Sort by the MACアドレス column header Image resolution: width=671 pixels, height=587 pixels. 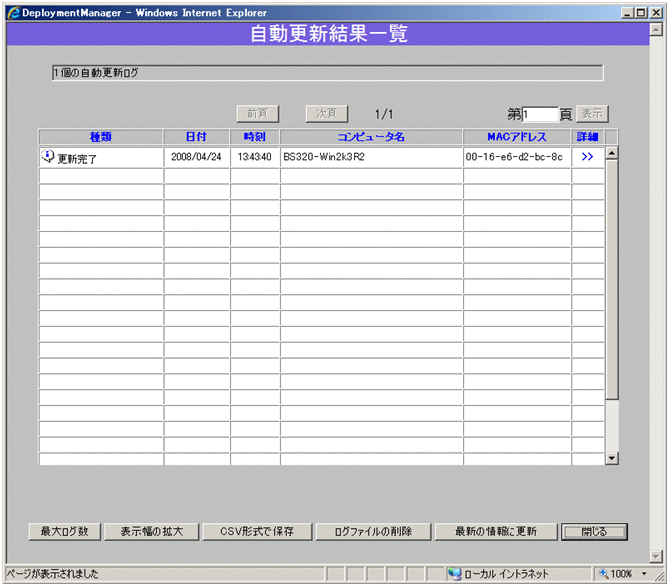pyautogui.click(x=517, y=137)
